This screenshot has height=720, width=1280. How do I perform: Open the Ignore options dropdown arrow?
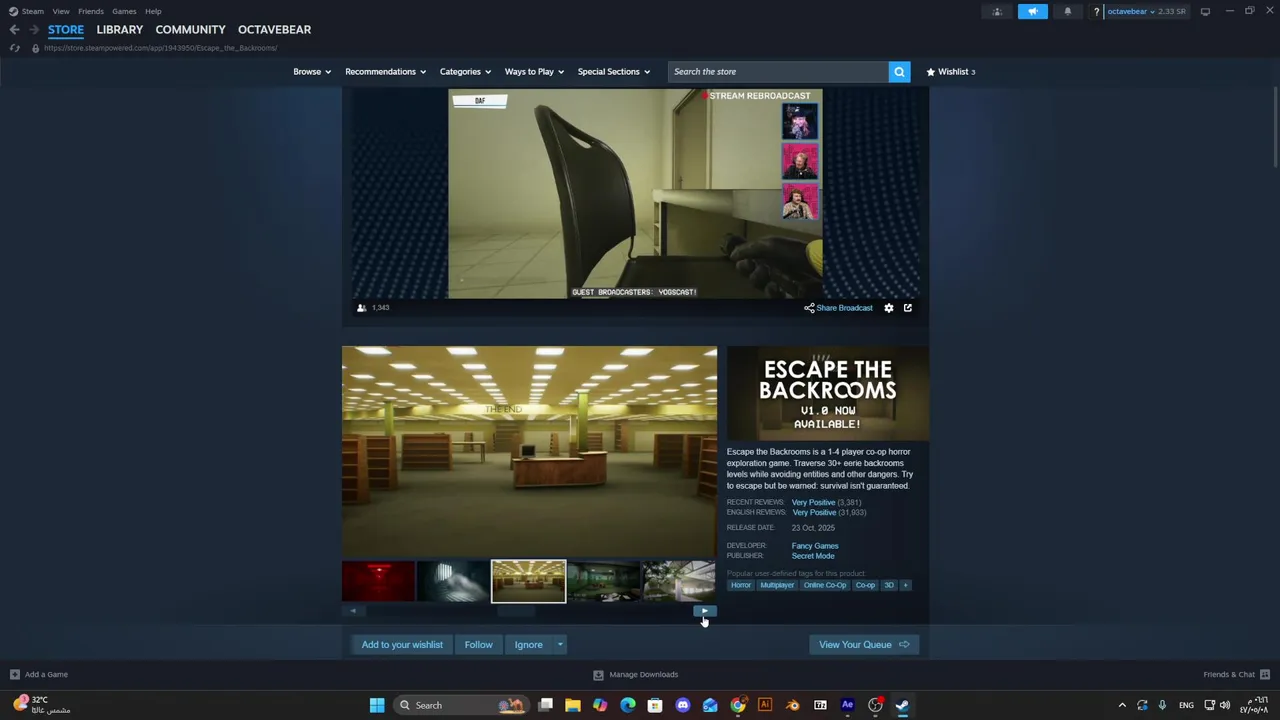[560, 645]
